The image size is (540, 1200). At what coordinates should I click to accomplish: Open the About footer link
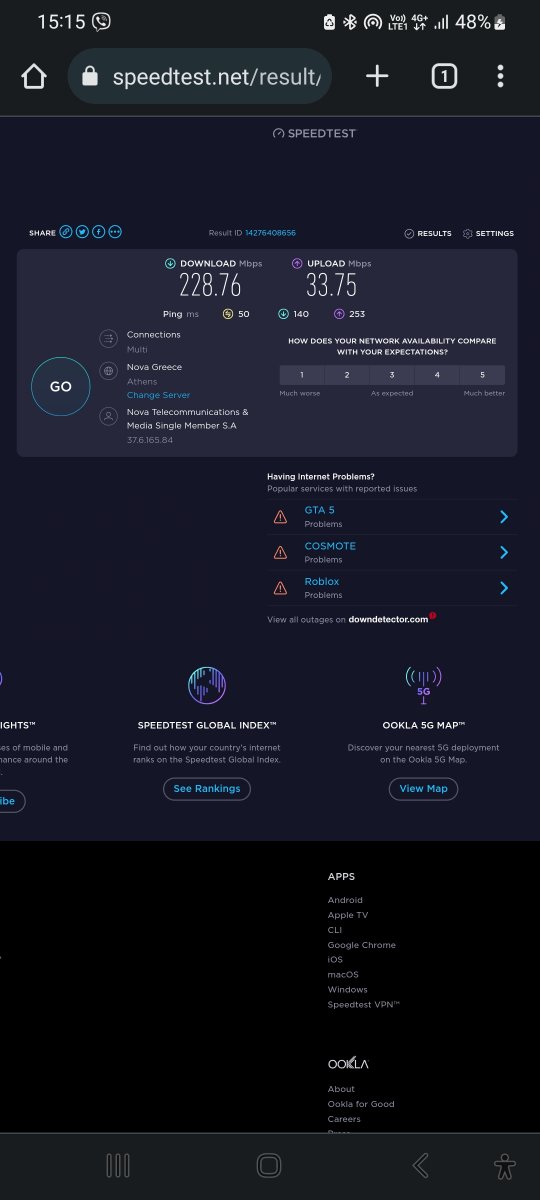click(341, 1089)
